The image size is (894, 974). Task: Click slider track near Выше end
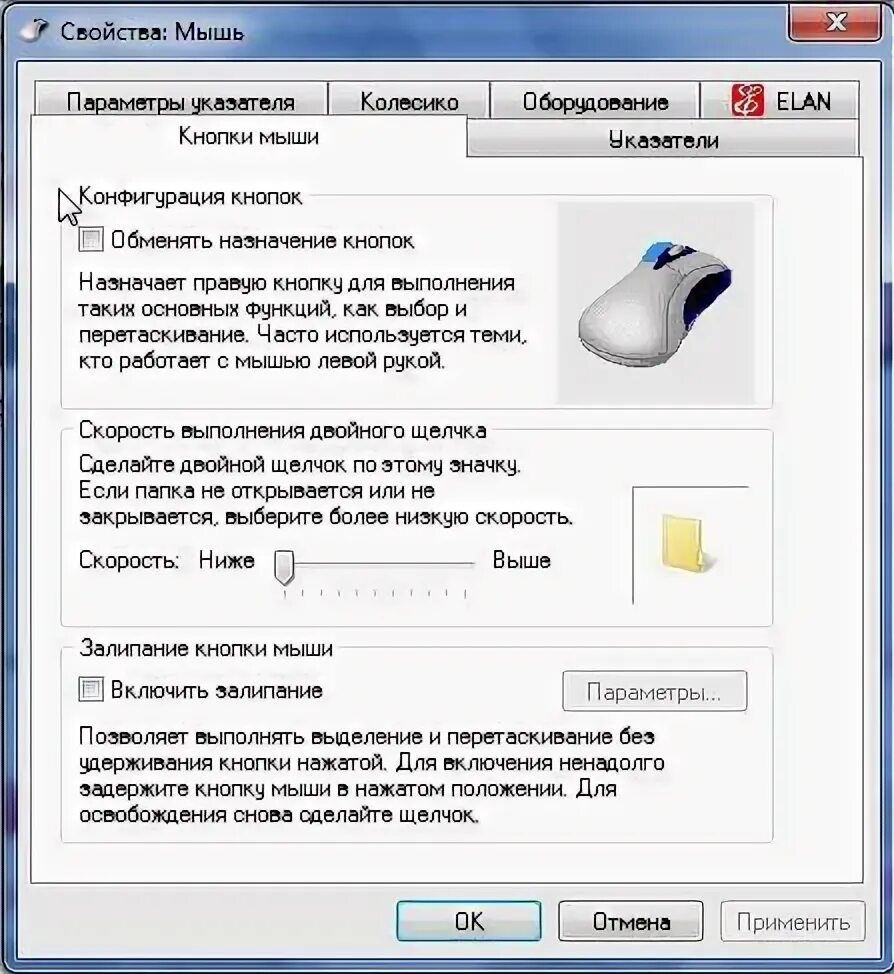(458, 564)
